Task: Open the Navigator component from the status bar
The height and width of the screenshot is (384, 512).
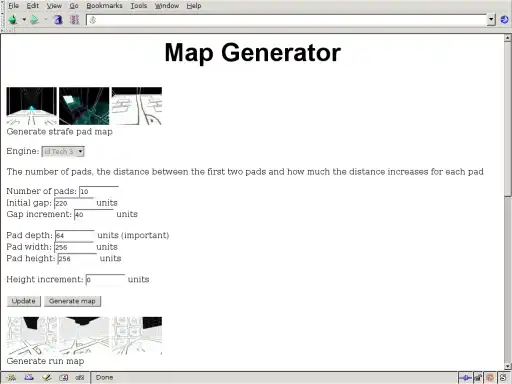Action: (x=12, y=378)
